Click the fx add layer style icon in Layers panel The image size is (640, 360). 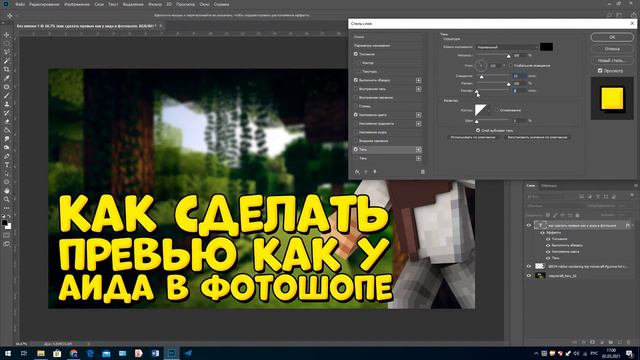(584, 342)
